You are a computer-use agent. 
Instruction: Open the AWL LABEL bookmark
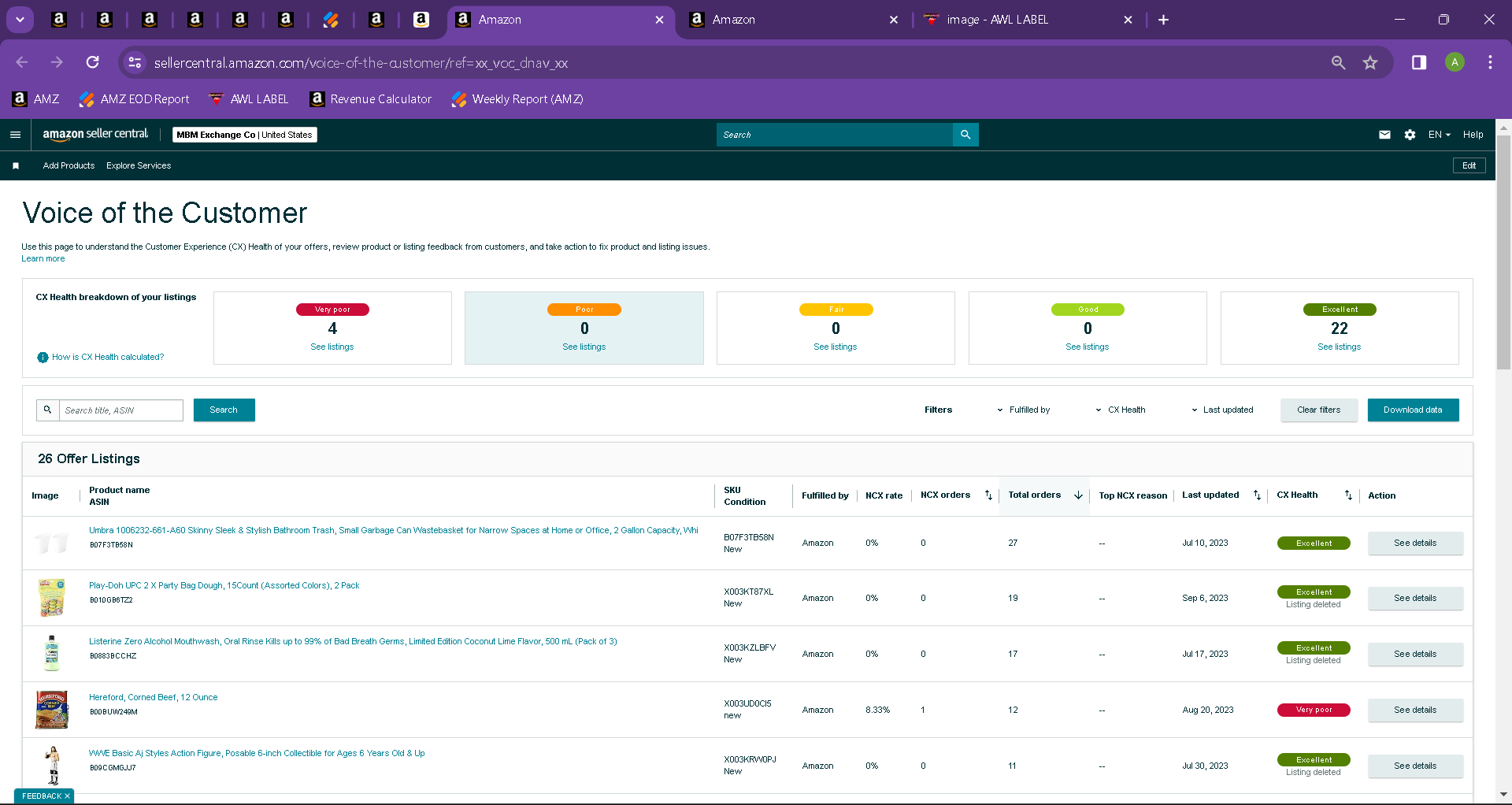[249, 99]
